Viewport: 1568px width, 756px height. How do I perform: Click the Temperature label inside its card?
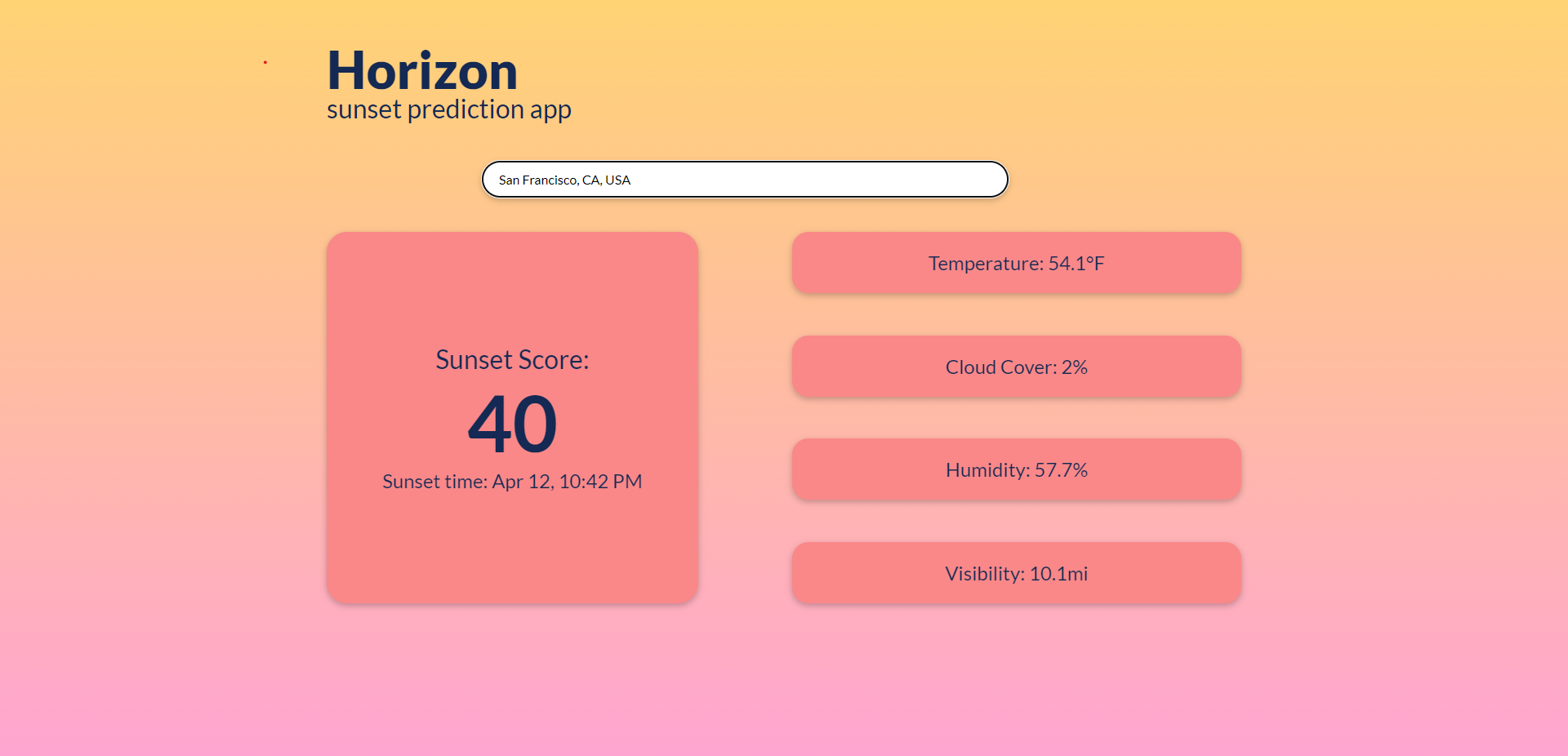click(987, 263)
